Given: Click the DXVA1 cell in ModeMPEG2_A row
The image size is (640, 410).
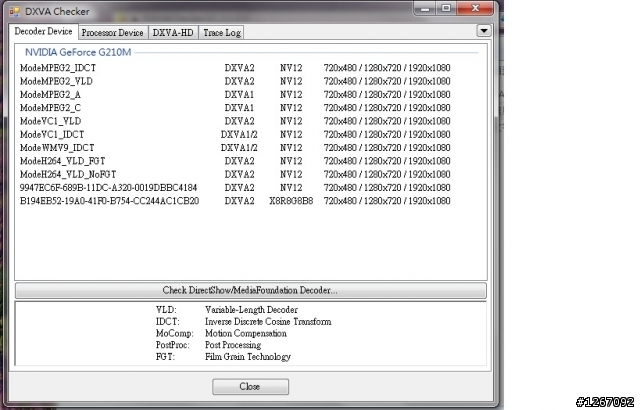Looking at the screenshot, I should pos(239,95).
